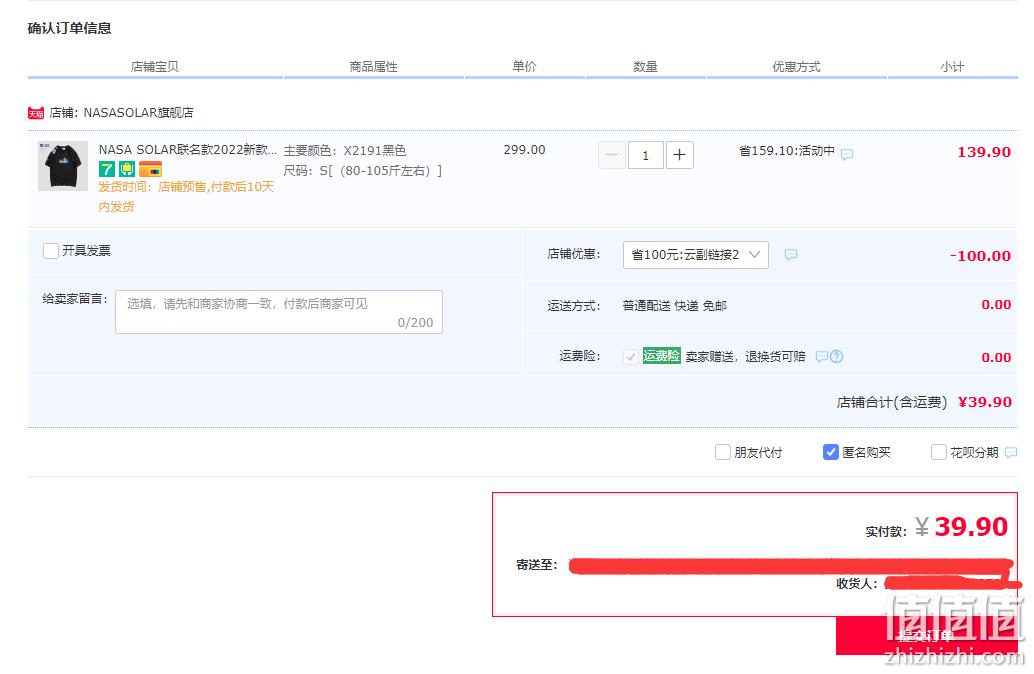Open the 店铺优惠 dropdown 省100元:云副链接2
The width and height of the screenshot is (1034, 674).
click(696, 255)
